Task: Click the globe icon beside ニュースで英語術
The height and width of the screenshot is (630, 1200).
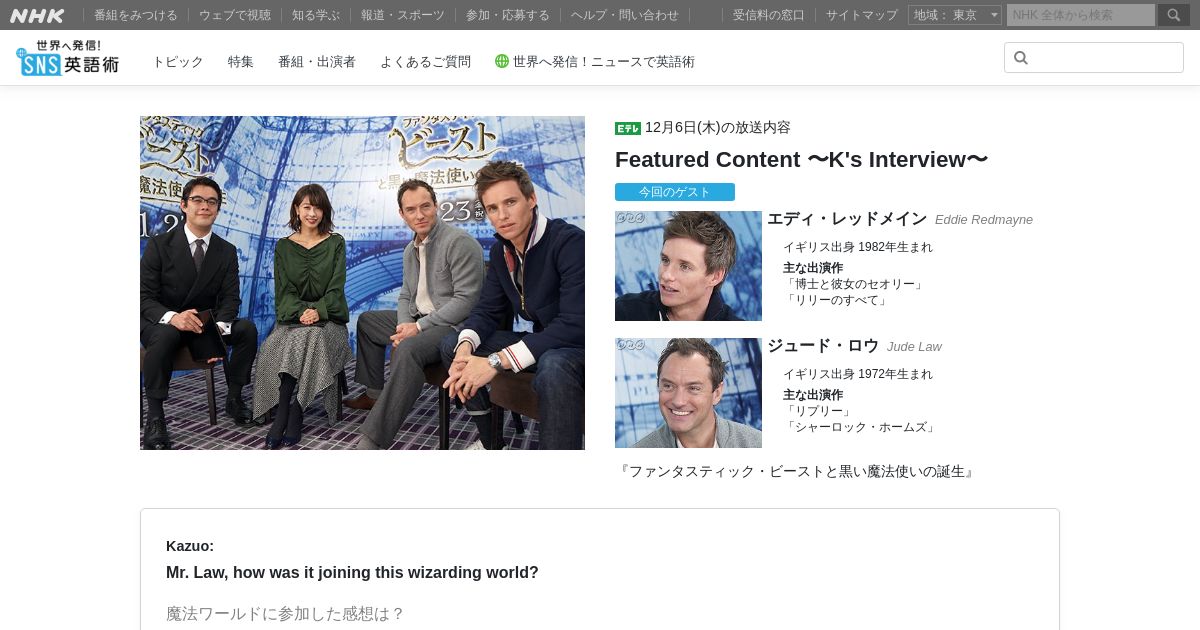Action: 502,61
